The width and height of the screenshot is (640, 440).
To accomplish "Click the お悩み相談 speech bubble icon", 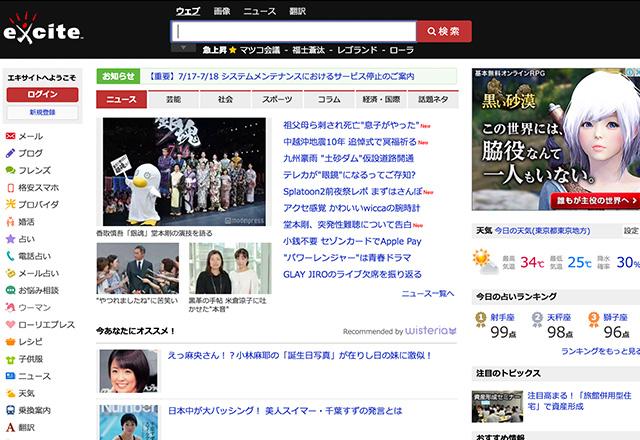I will tap(10, 290).
